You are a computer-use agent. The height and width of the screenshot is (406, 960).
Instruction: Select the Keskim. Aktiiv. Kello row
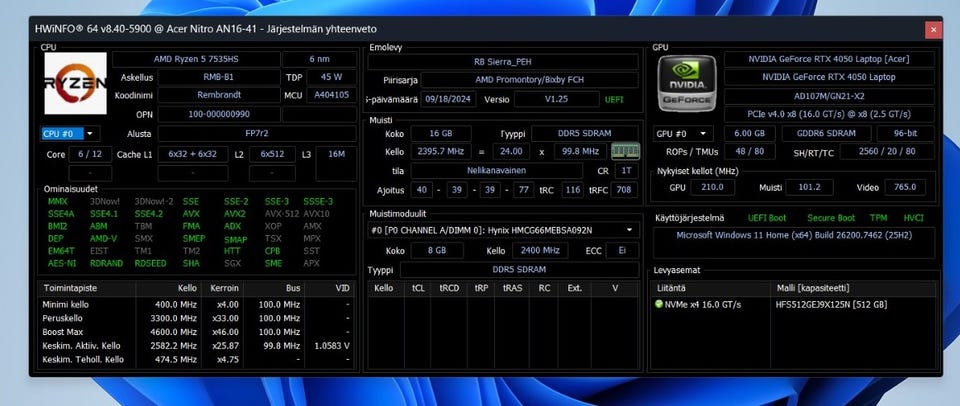(x=196, y=345)
